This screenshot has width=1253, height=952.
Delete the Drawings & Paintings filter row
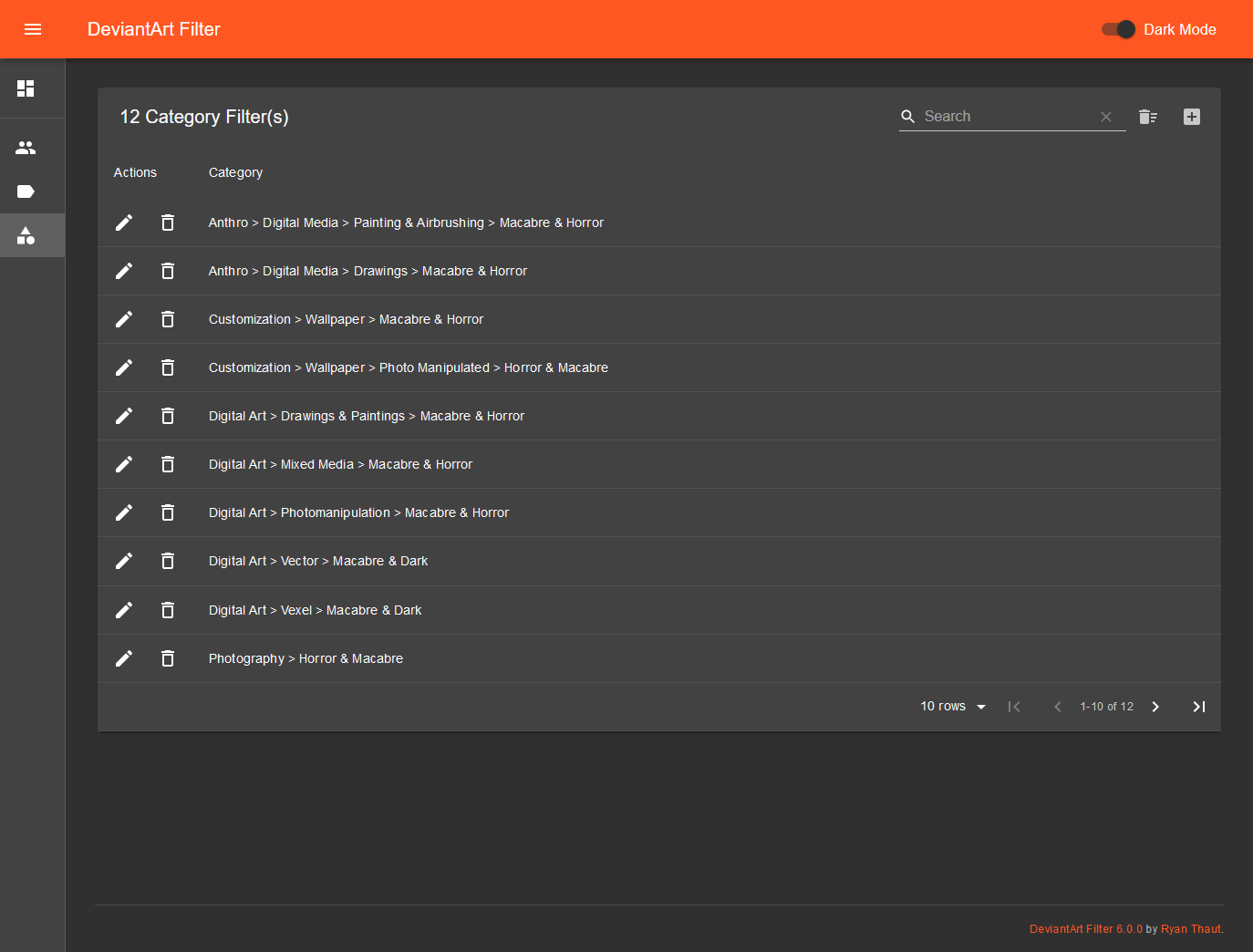click(168, 416)
